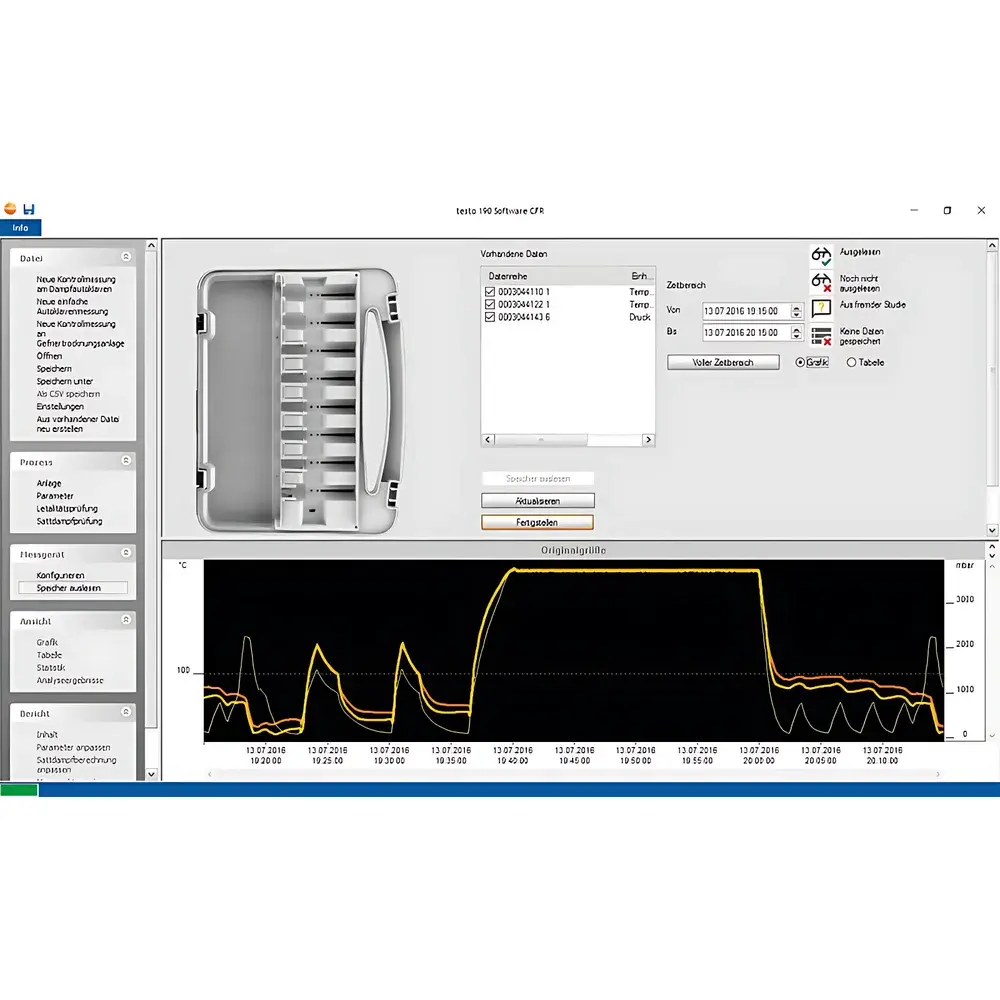Switch to the Info tab

coord(18,228)
